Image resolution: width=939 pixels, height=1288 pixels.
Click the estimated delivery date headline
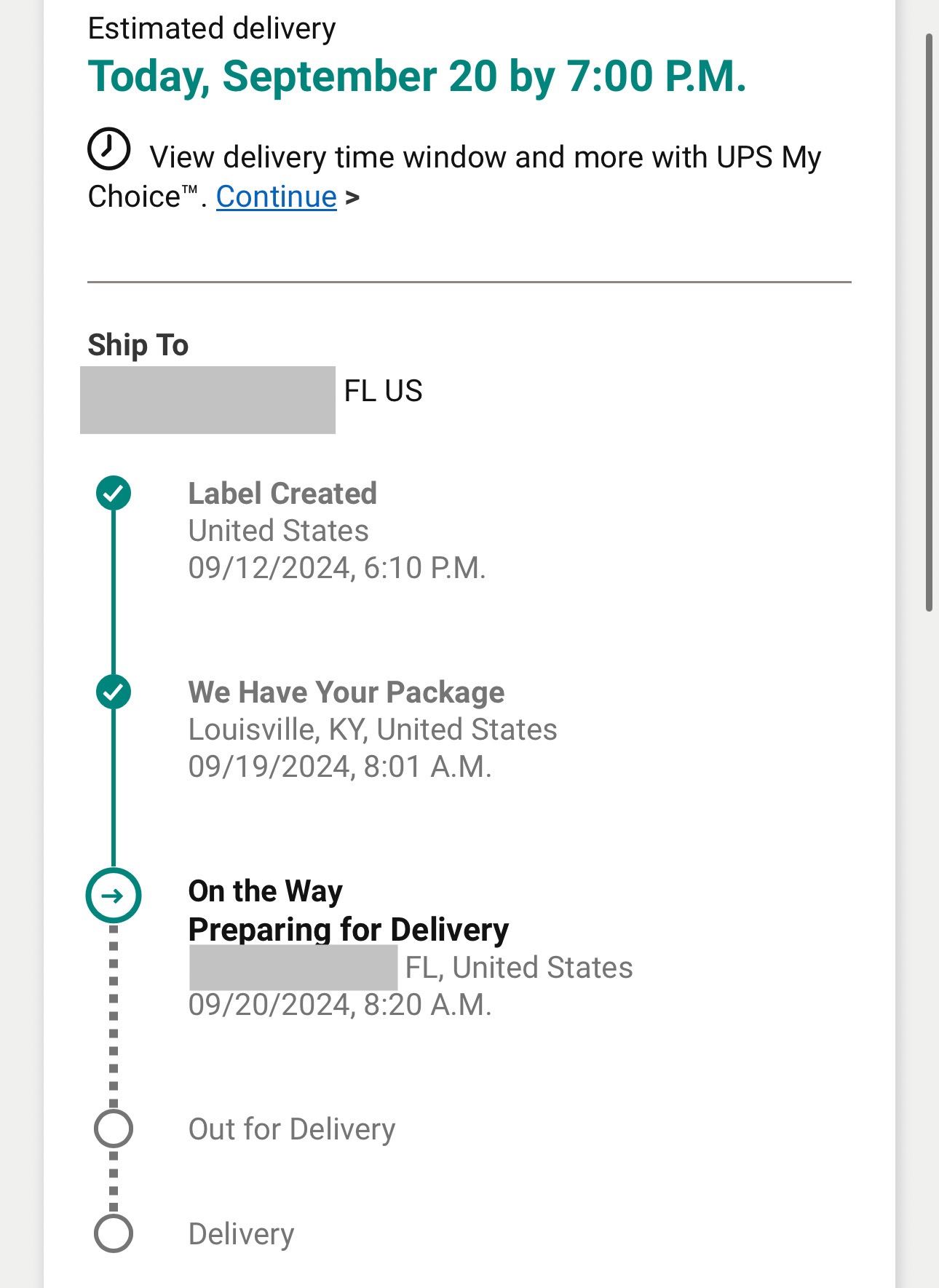417,76
